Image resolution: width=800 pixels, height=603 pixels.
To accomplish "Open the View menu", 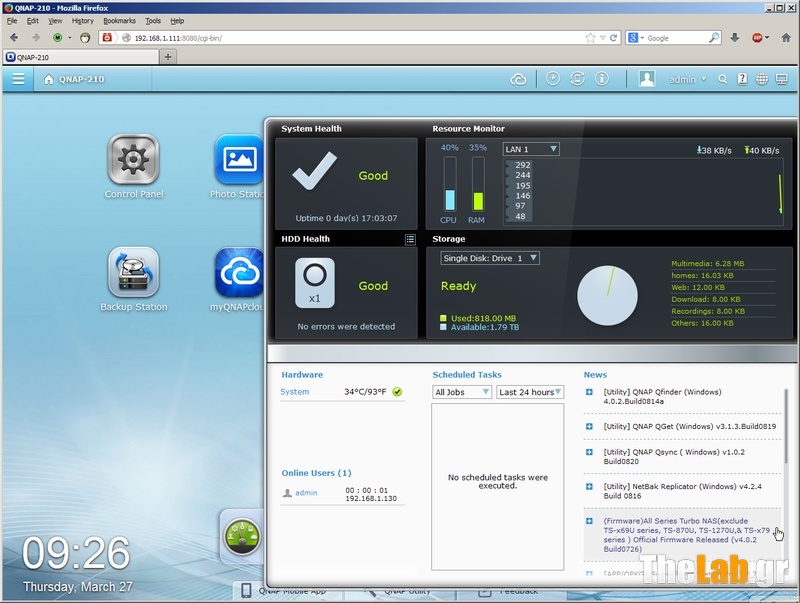I will 55,21.
